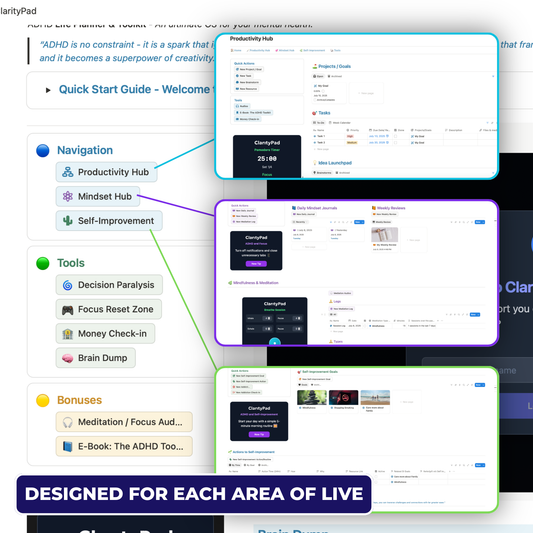
Task: Click the Medium priority tag on Task 2
Action: 351,142
